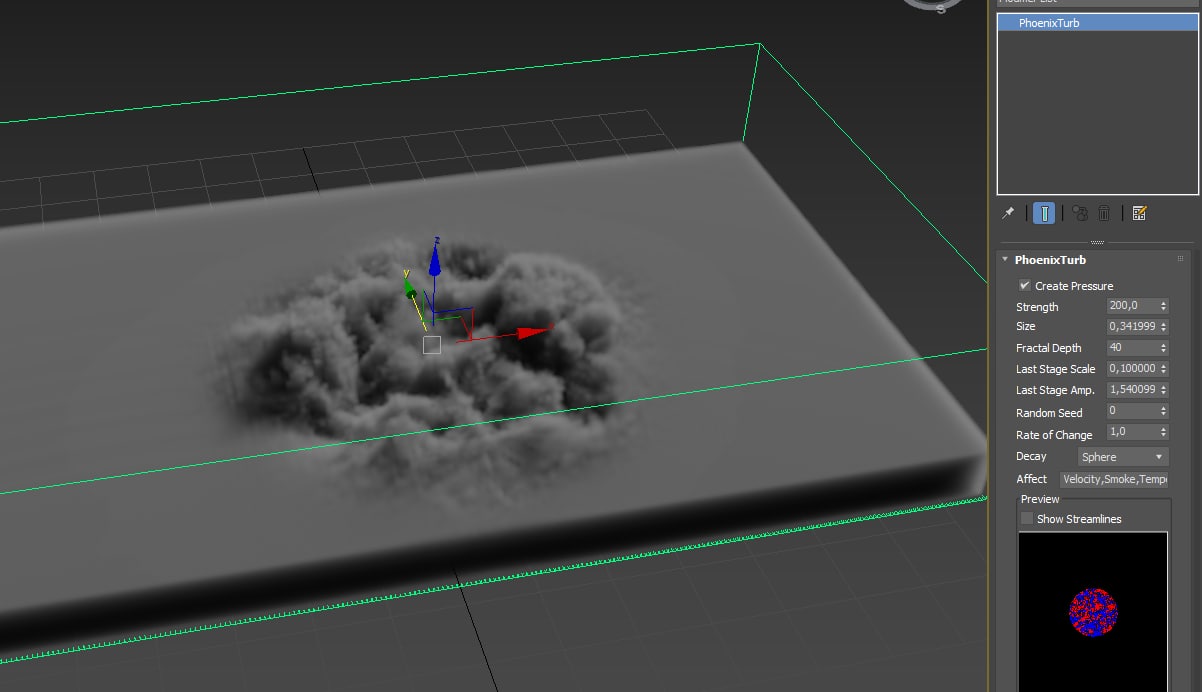Click the Last Stage Amp. spinner

pyautogui.click(x=1164, y=390)
